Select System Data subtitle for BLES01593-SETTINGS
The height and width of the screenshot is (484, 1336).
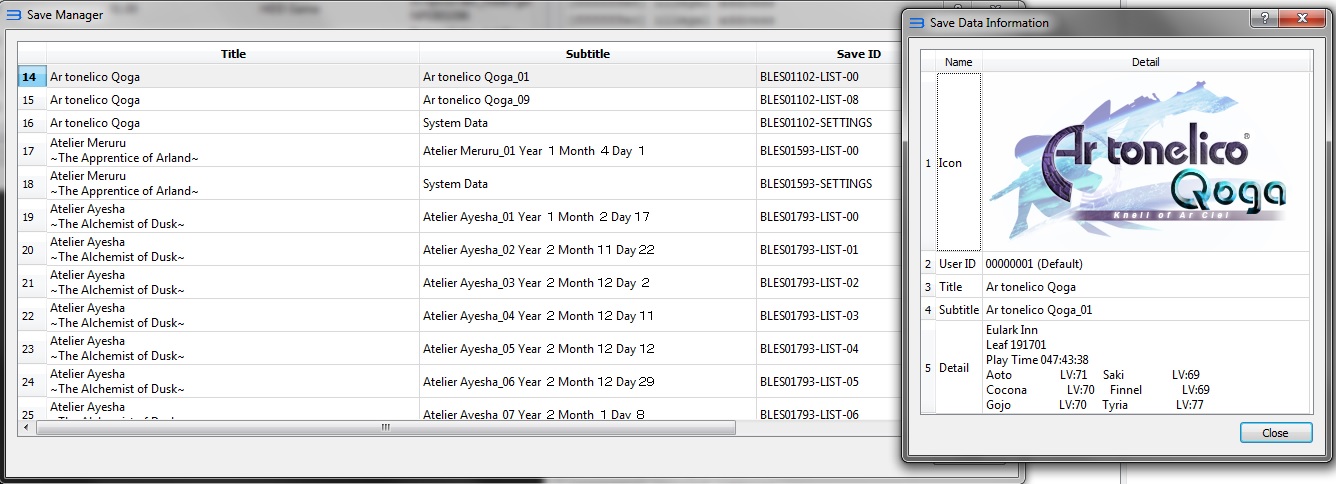tap(587, 184)
